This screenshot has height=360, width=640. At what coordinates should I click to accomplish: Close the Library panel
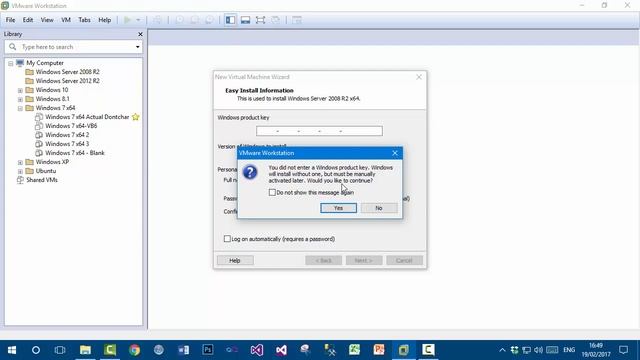click(140, 34)
